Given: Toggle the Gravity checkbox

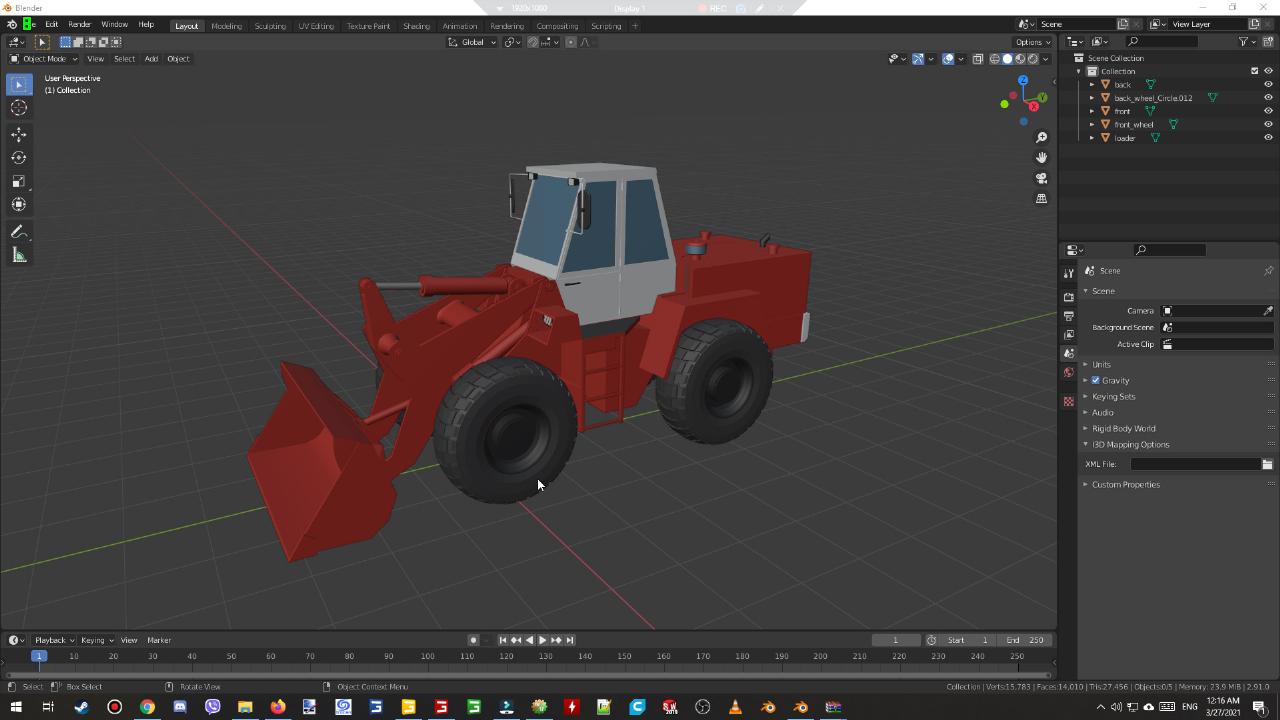Looking at the screenshot, I should point(1096,380).
